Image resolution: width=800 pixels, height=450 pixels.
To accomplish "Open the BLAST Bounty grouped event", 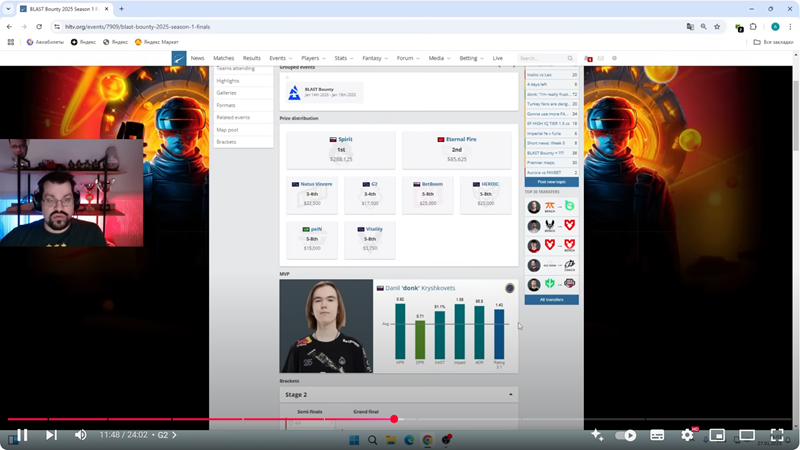I will pos(324,92).
